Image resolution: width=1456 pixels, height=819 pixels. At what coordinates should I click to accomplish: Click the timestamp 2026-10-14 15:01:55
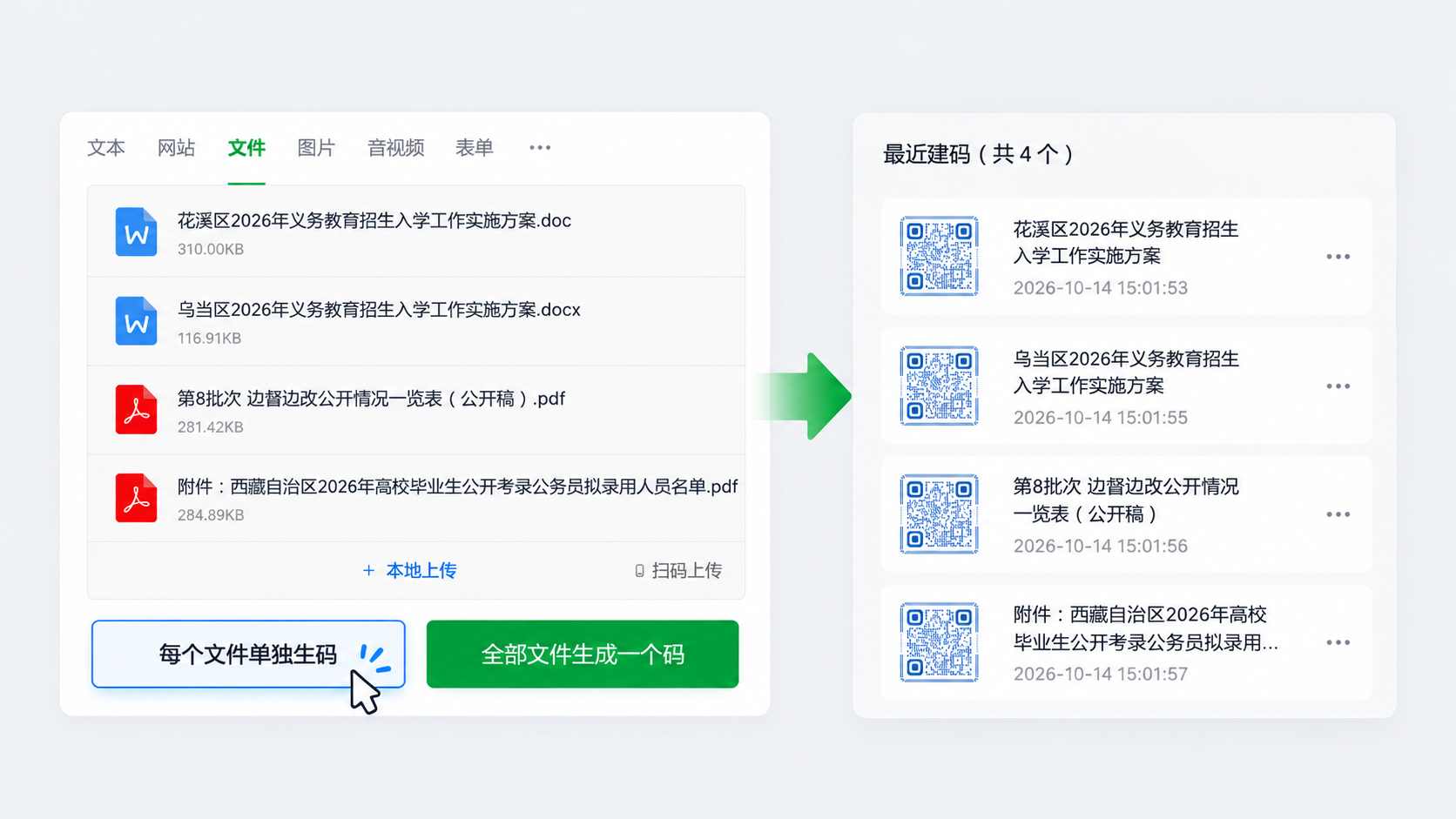(1101, 418)
